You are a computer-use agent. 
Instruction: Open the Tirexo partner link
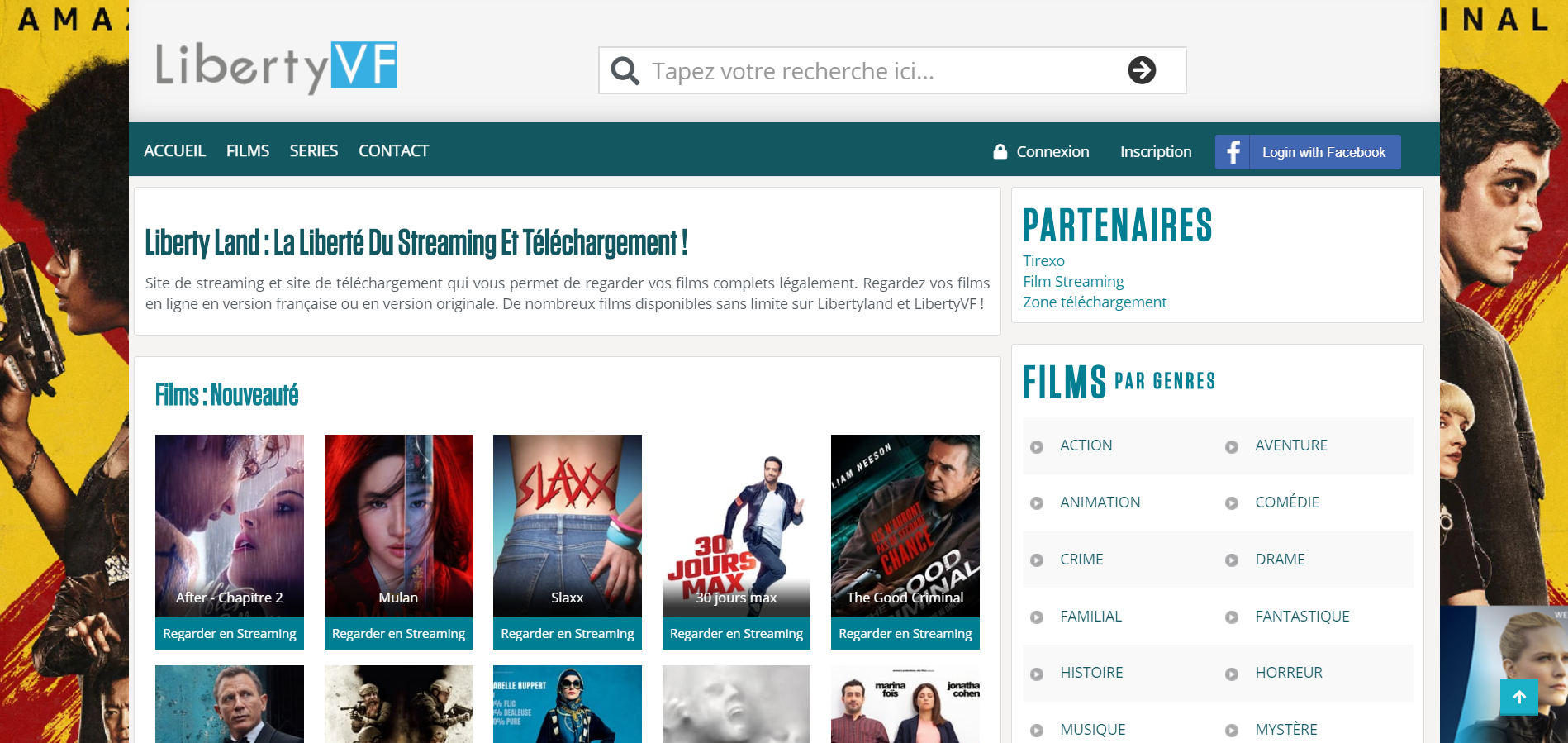point(1043,260)
